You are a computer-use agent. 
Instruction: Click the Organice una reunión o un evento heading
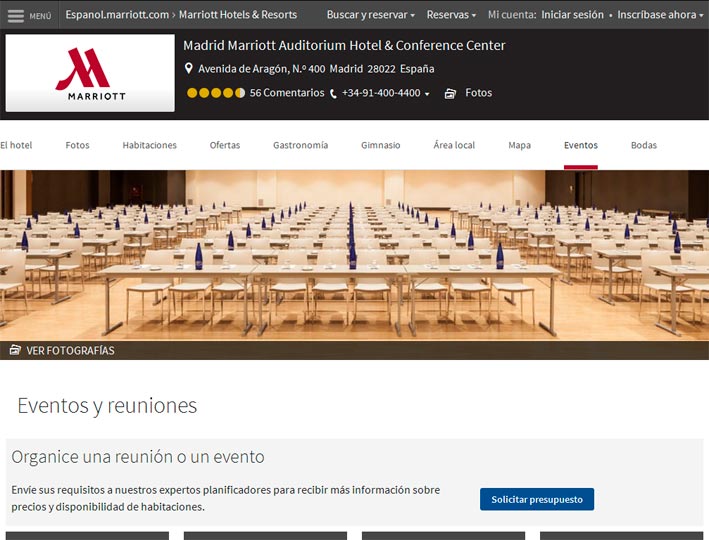click(x=138, y=457)
